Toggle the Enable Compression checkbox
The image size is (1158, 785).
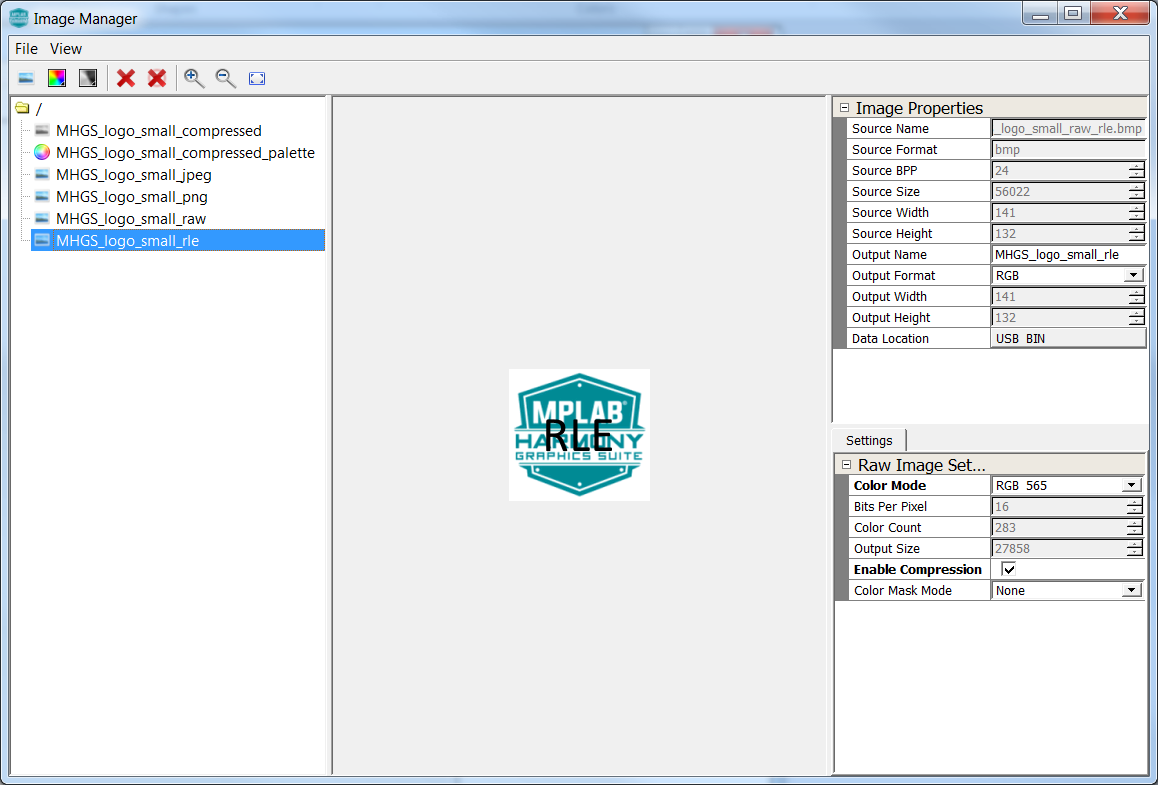tap(1008, 569)
